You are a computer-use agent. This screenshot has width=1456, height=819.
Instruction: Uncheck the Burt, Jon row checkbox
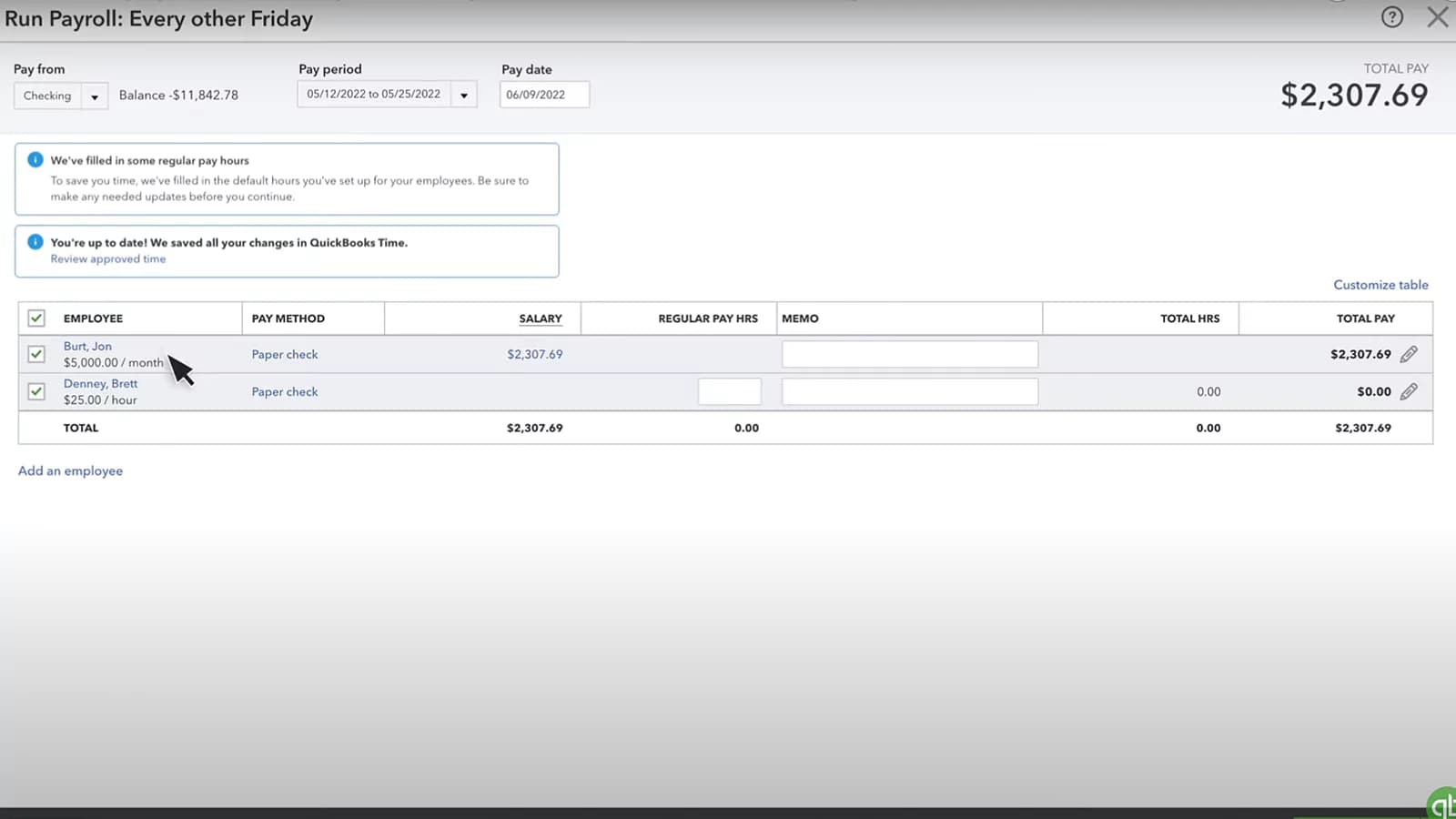[36, 354]
